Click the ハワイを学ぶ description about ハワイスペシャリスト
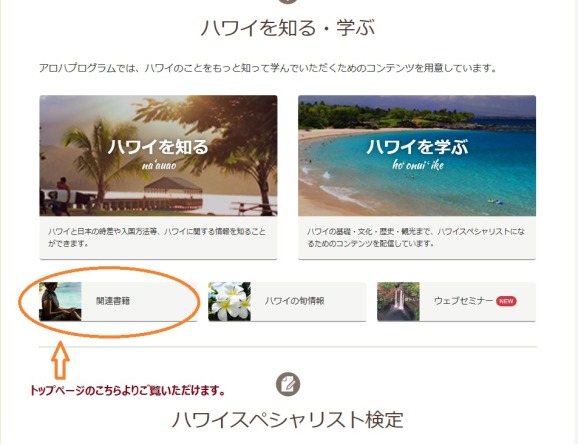Viewport: 578px width, 445px height. (x=416, y=237)
